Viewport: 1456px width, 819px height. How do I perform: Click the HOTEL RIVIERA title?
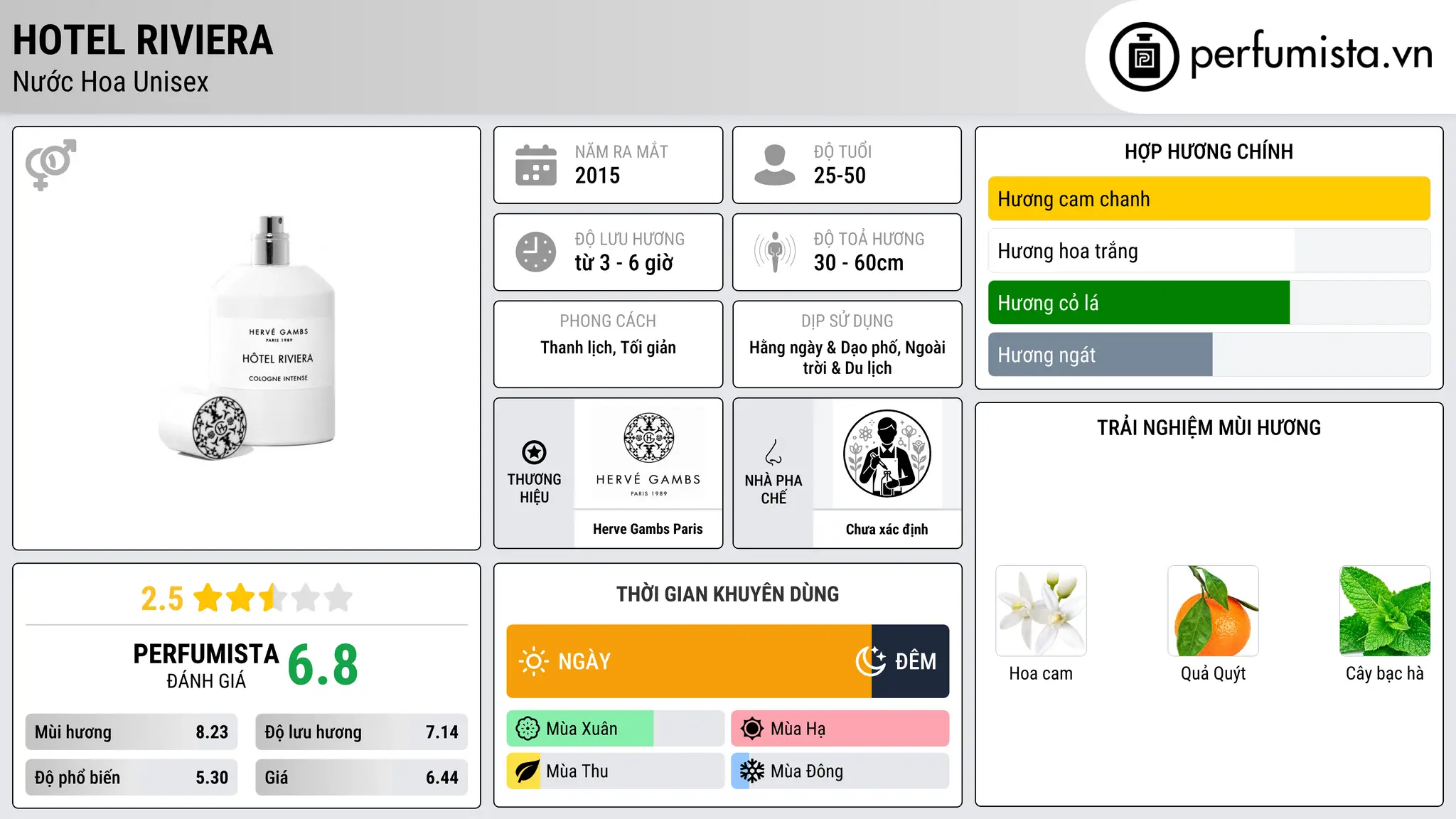(x=143, y=41)
